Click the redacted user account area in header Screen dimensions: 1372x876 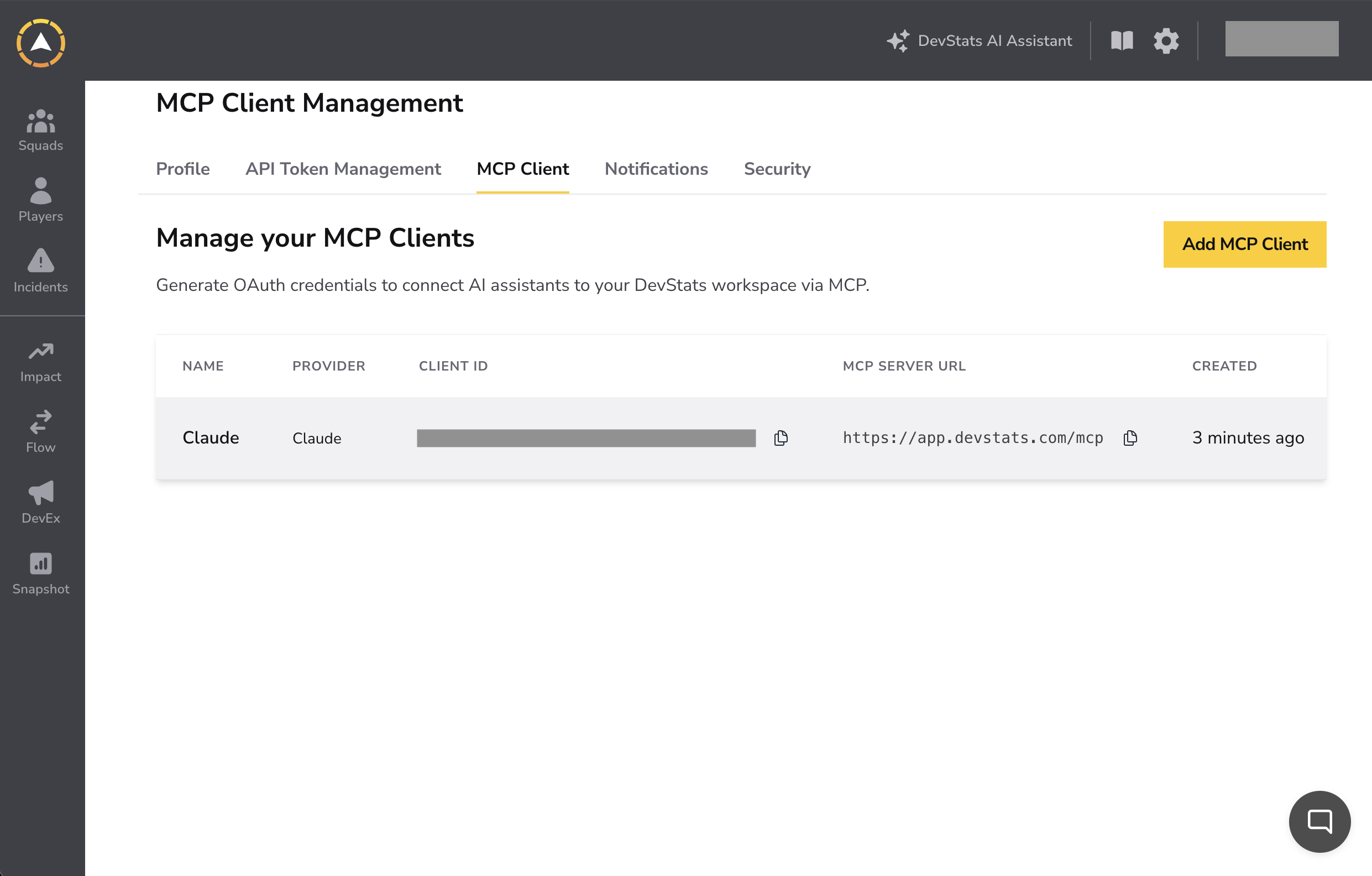coord(1282,39)
